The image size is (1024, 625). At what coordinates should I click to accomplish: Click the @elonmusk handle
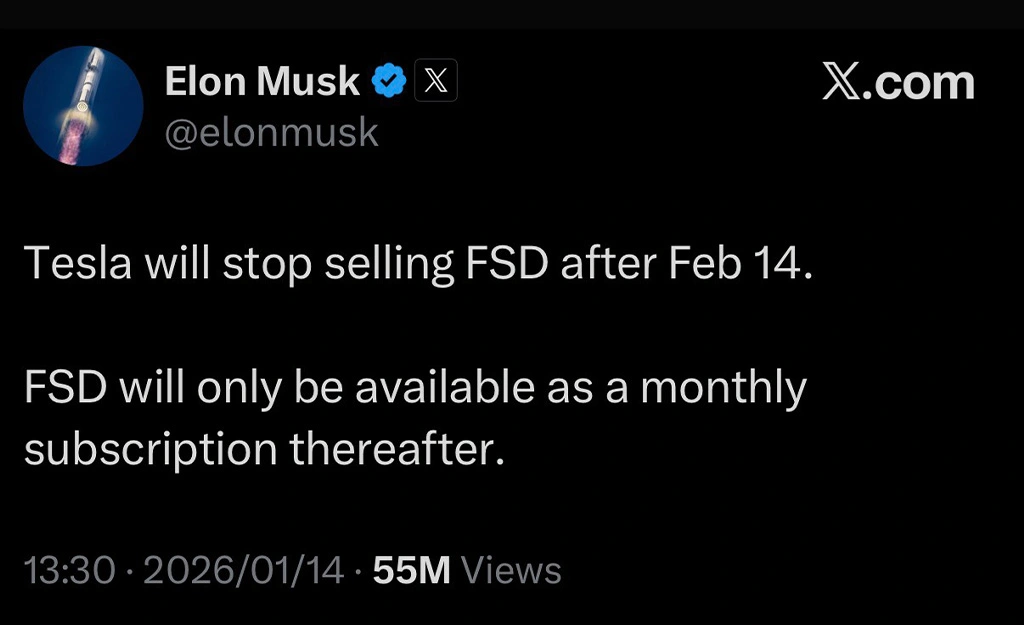point(271,132)
